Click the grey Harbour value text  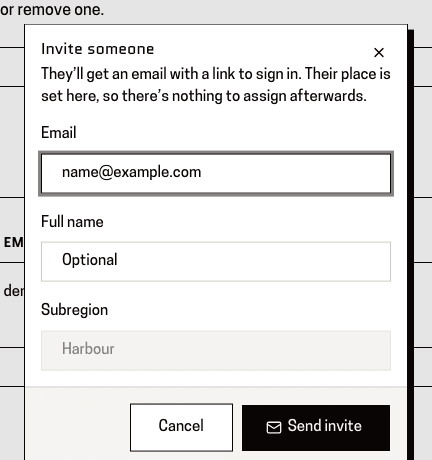pyautogui.click(x=88, y=349)
